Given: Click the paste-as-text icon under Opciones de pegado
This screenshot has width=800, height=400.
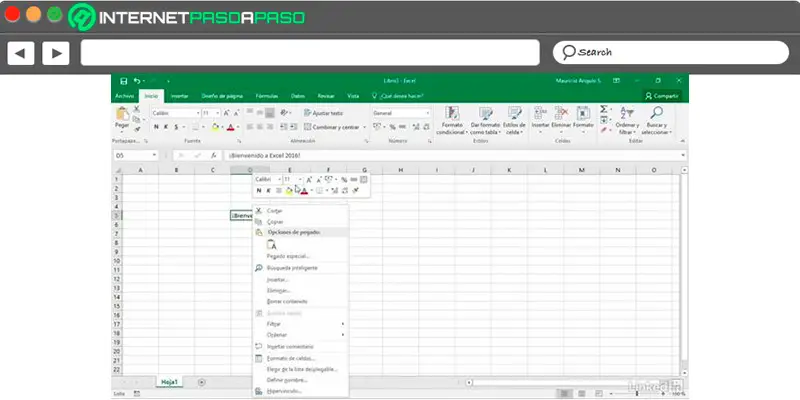Looking at the screenshot, I should click(272, 244).
